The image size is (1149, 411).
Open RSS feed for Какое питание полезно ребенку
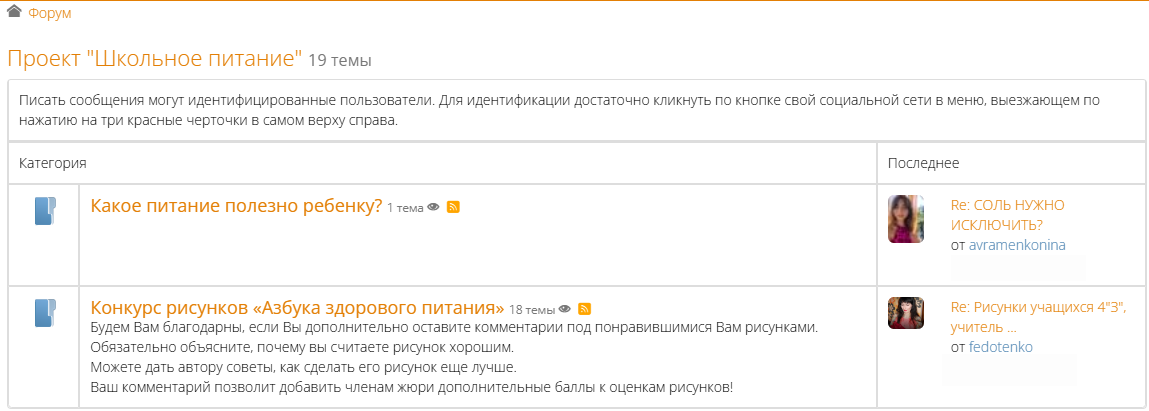pos(453,207)
